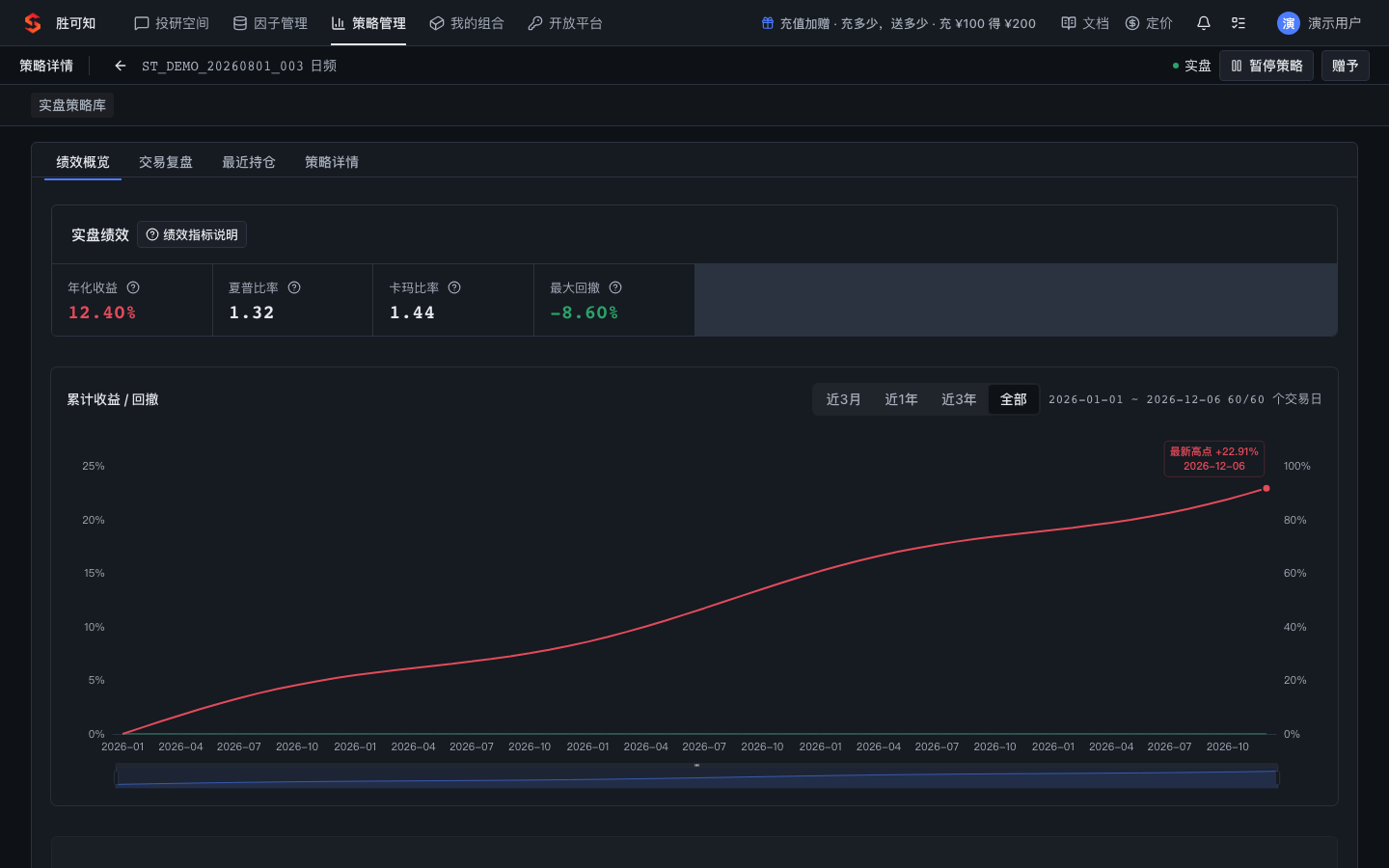
Task: Click the -8.60% max drawdown value
Action: pyautogui.click(x=584, y=312)
